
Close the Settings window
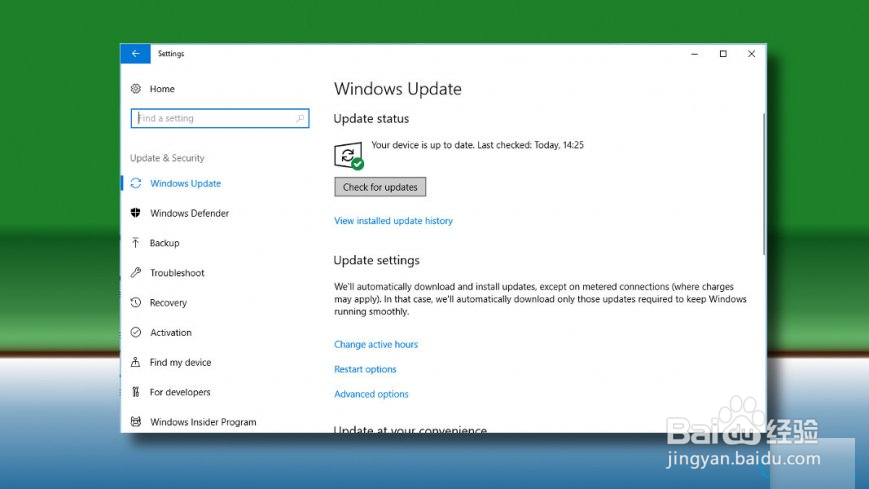pos(752,54)
